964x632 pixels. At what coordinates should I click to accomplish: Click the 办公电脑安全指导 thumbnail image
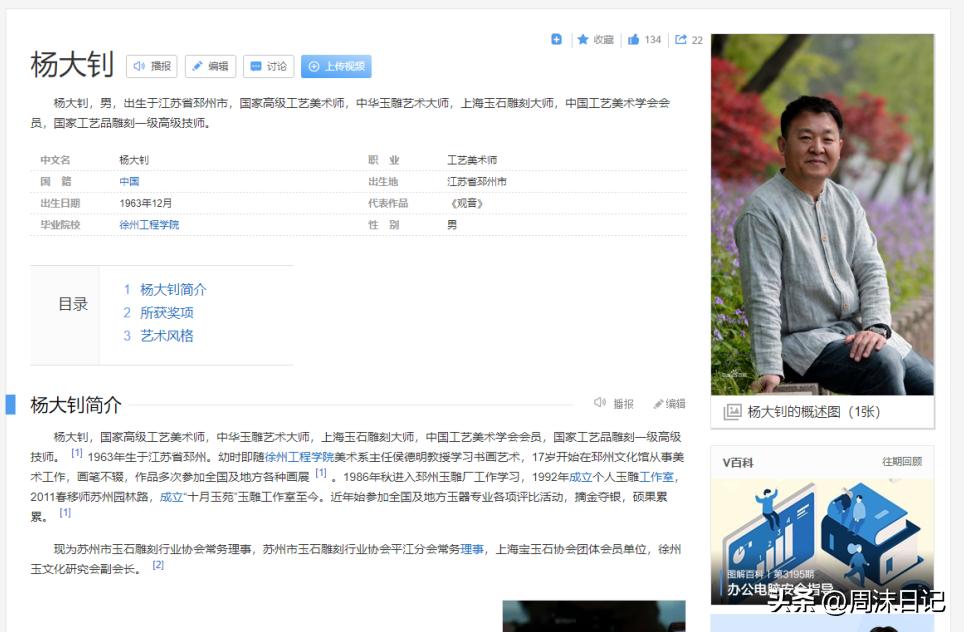821,545
